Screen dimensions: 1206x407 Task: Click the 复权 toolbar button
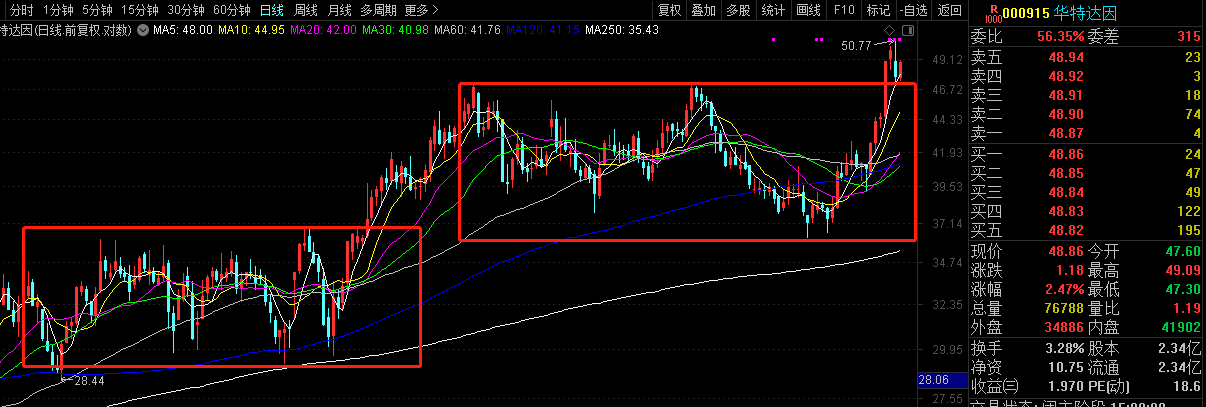click(669, 10)
